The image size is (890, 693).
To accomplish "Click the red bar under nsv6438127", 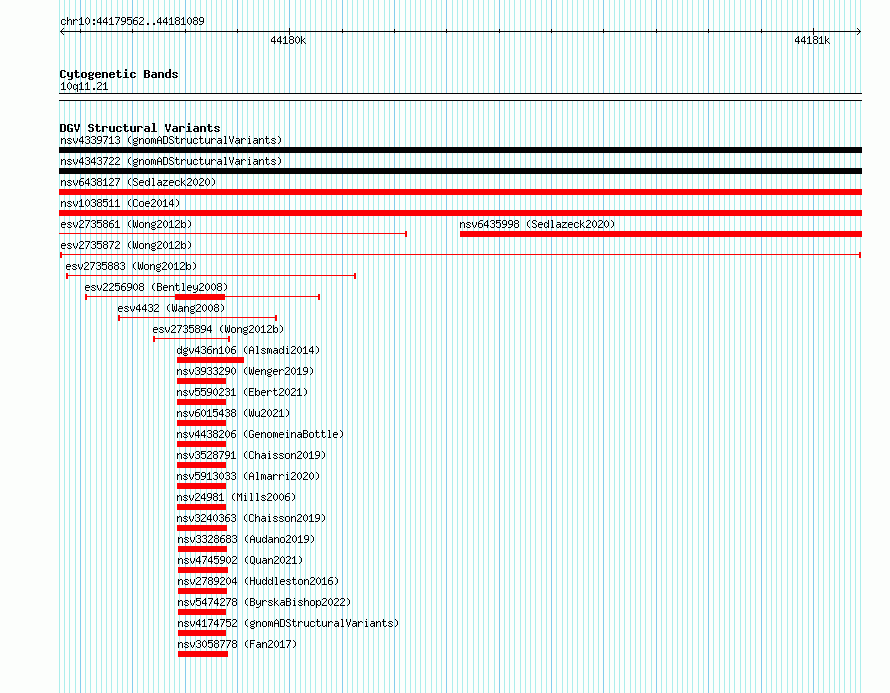I will click(x=460, y=192).
